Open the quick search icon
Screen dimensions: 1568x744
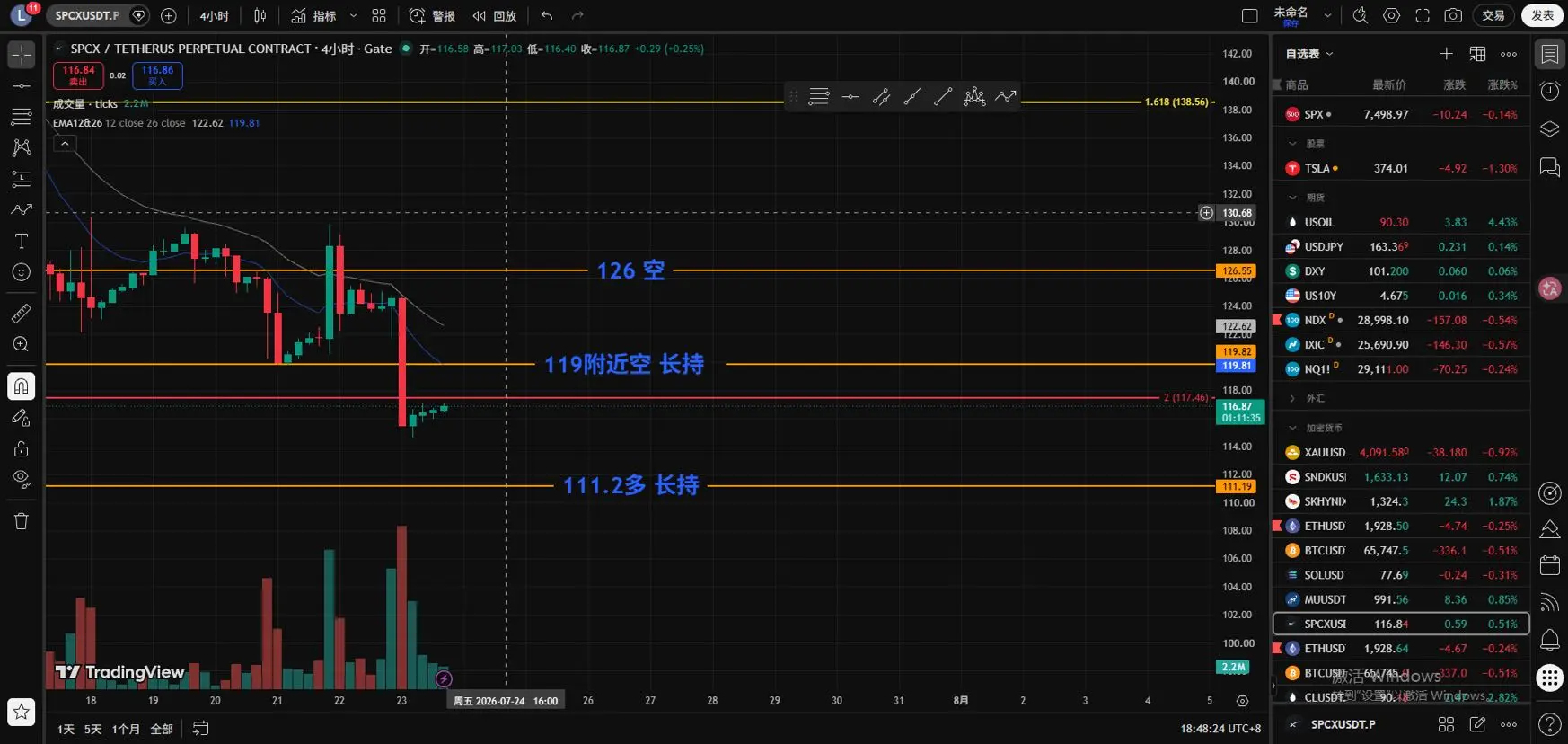[x=1361, y=15]
